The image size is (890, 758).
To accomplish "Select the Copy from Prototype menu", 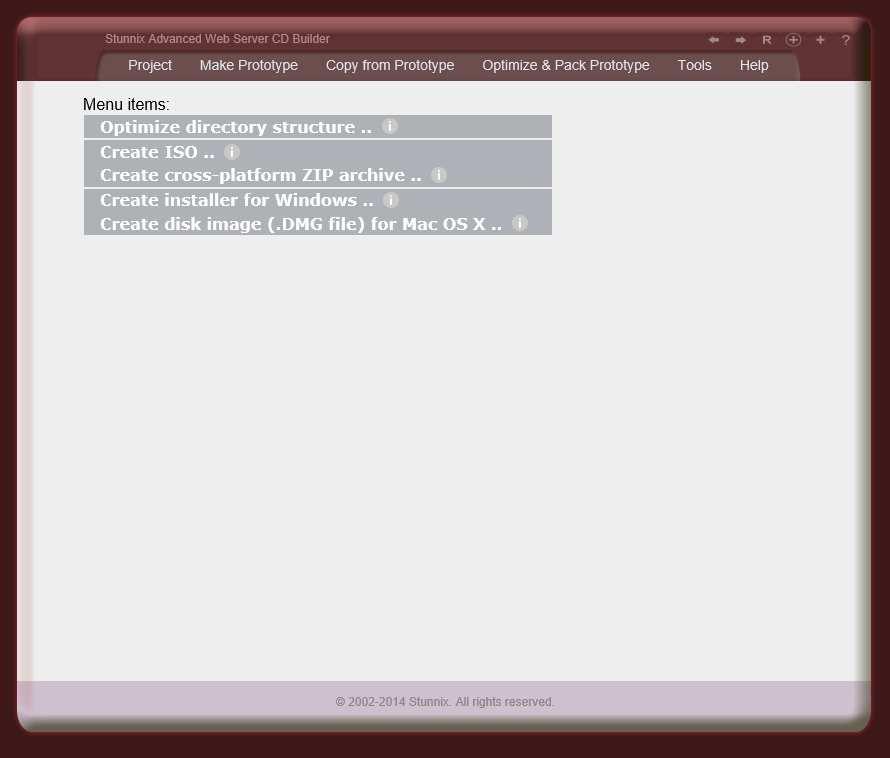I will pos(390,65).
